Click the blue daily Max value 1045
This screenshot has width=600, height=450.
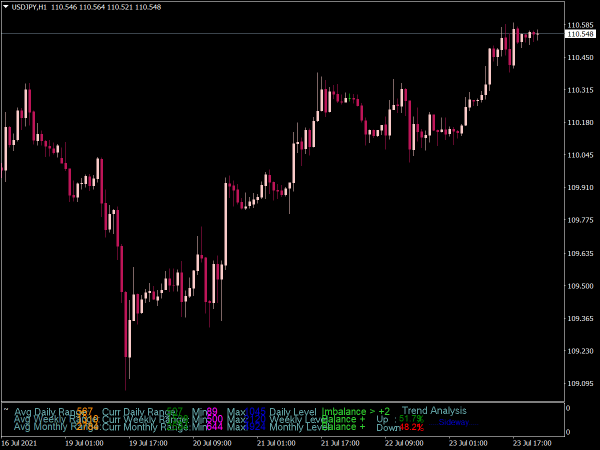(x=255, y=412)
